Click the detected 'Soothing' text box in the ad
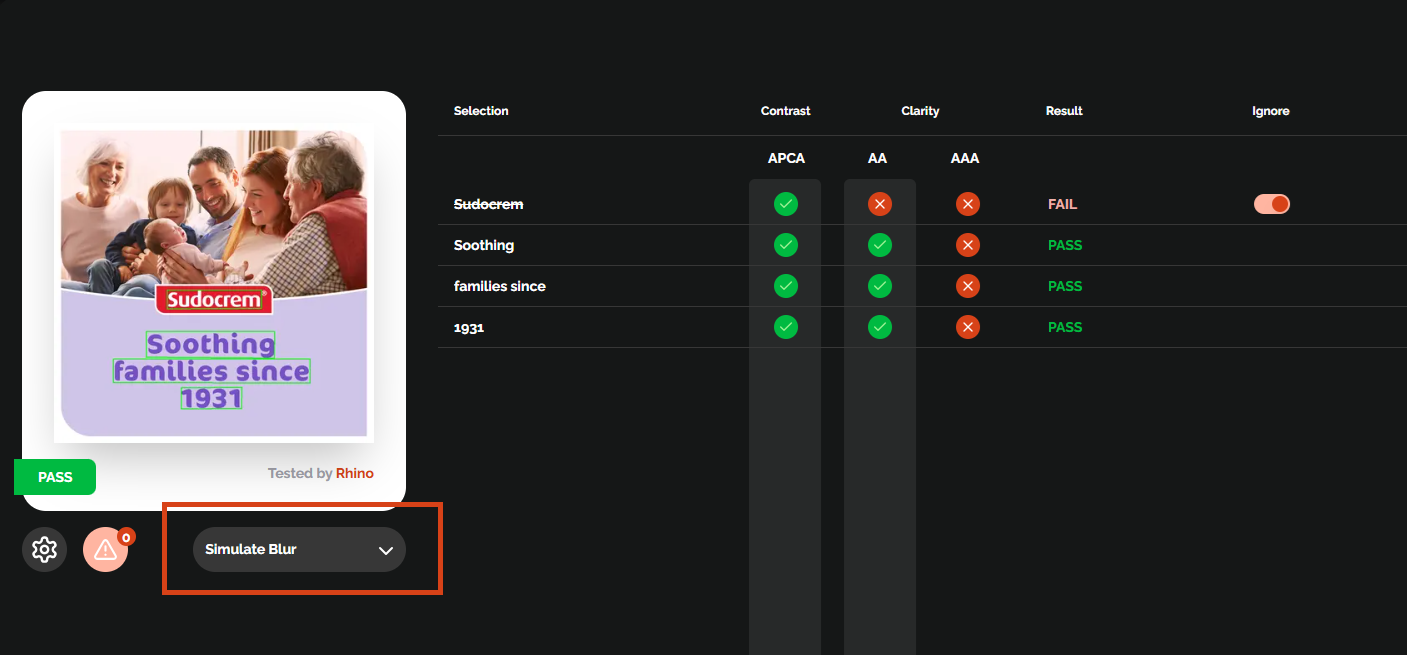 (210, 345)
